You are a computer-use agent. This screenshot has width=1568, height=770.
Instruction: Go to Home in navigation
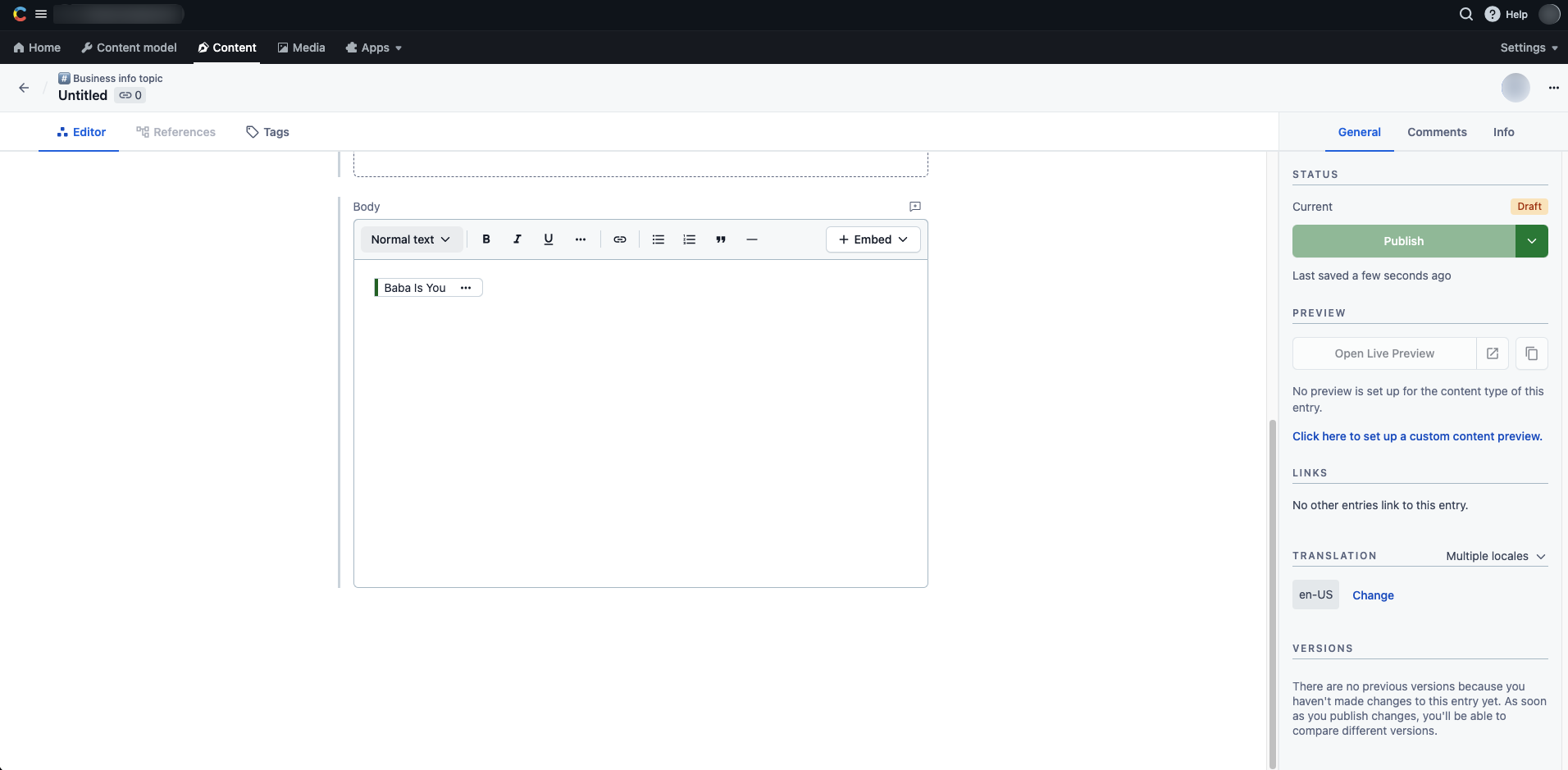[x=37, y=48]
